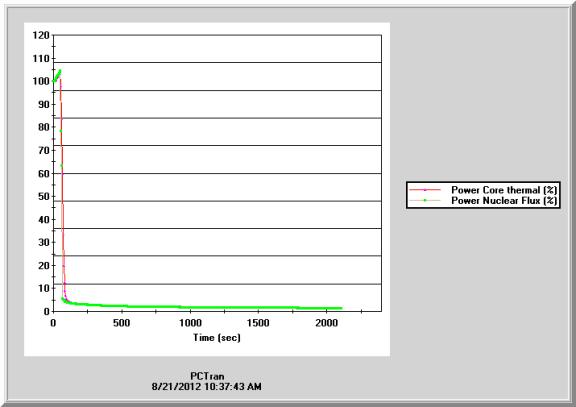Click the red Power Core thermal legend line
The height and width of the screenshot is (407, 576).
pos(425,190)
